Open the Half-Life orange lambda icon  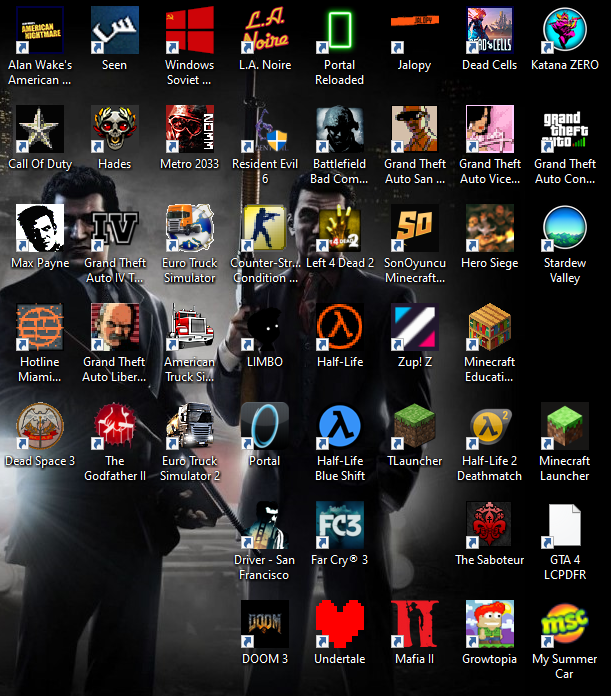(x=339, y=328)
